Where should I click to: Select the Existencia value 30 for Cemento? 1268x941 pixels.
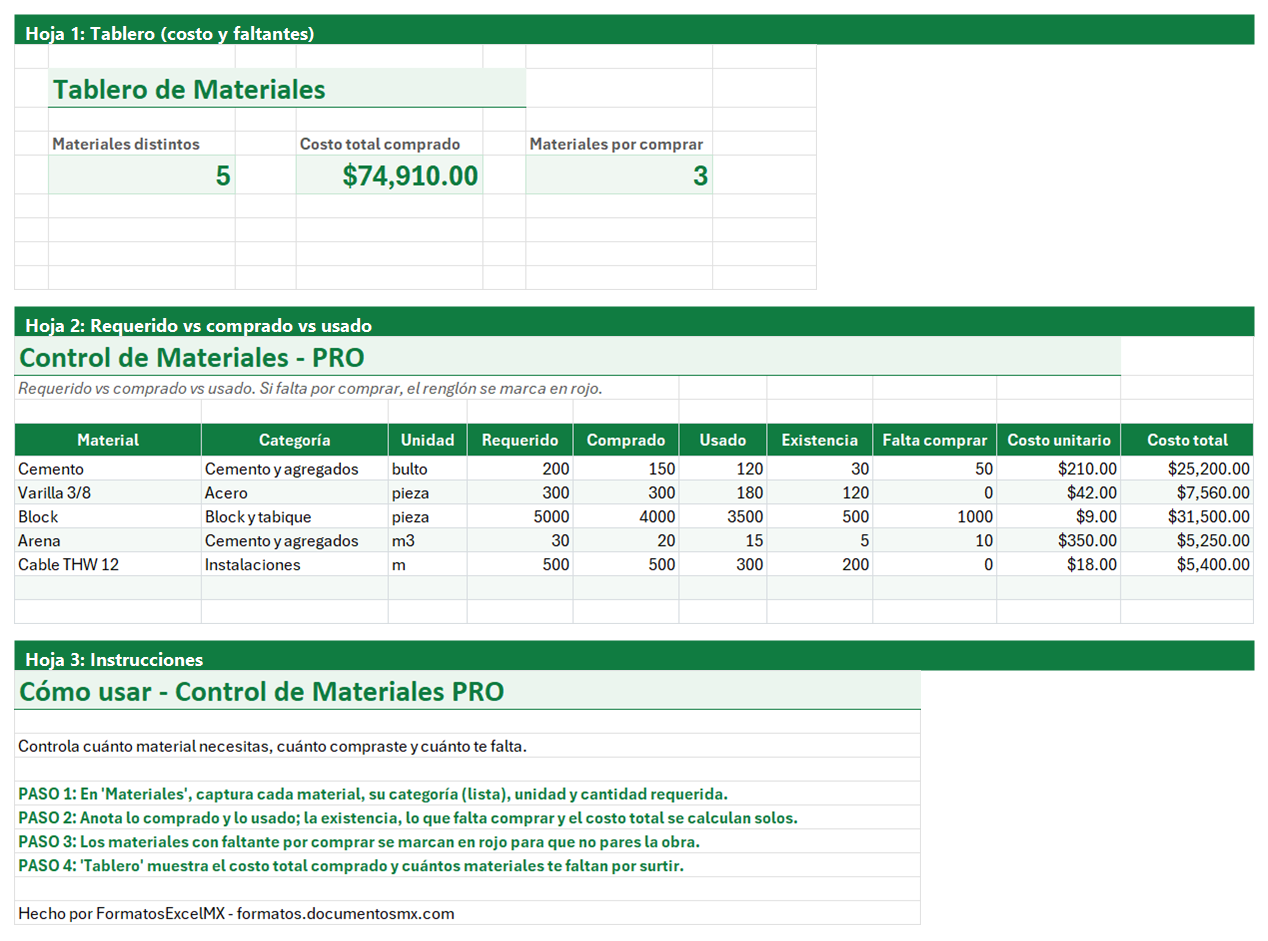click(820, 469)
